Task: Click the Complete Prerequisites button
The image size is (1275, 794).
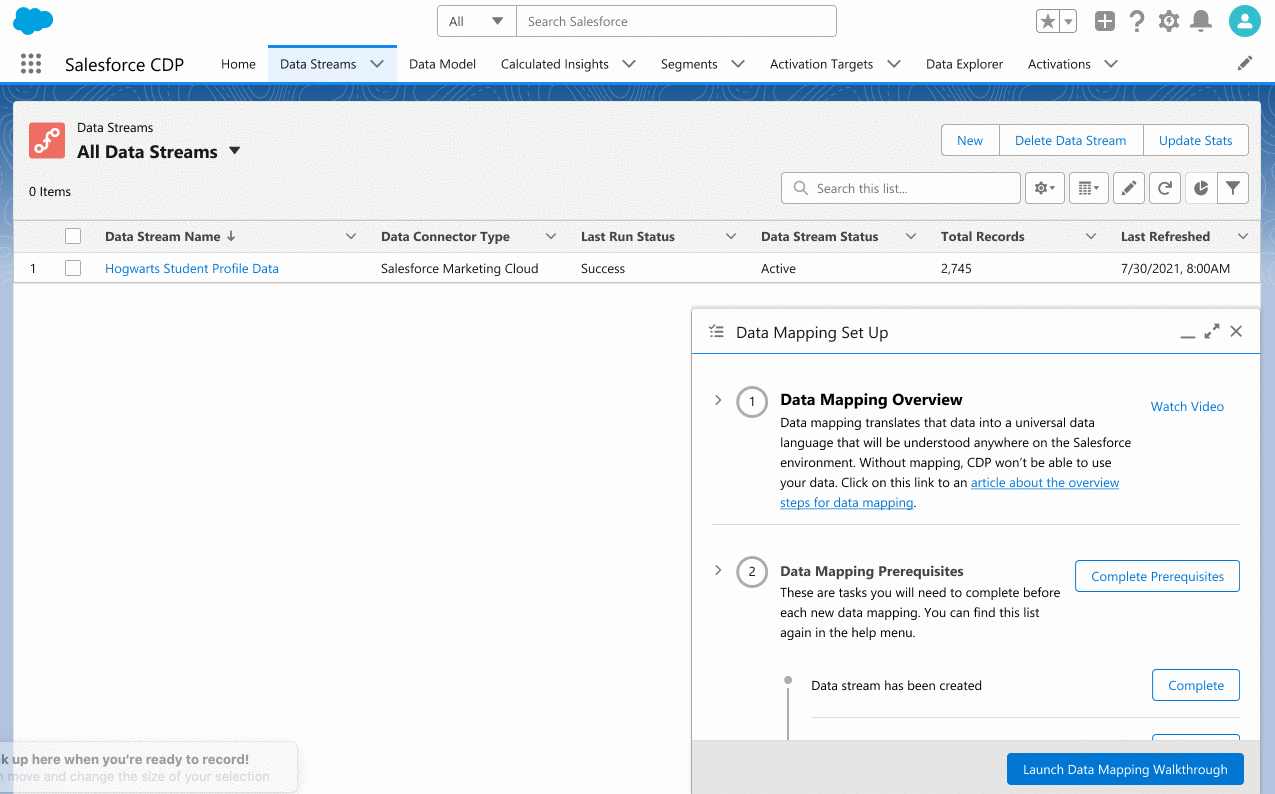Action: click(x=1157, y=576)
